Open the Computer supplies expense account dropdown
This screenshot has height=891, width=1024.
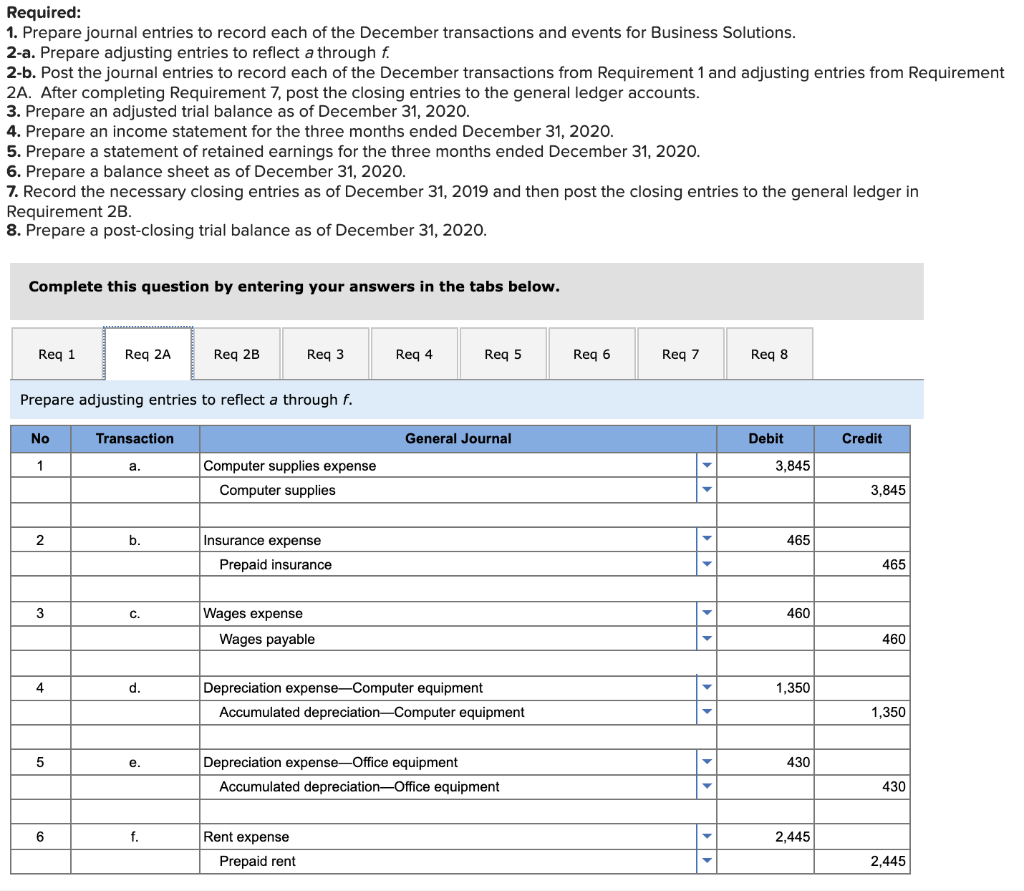tap(707, 466)
